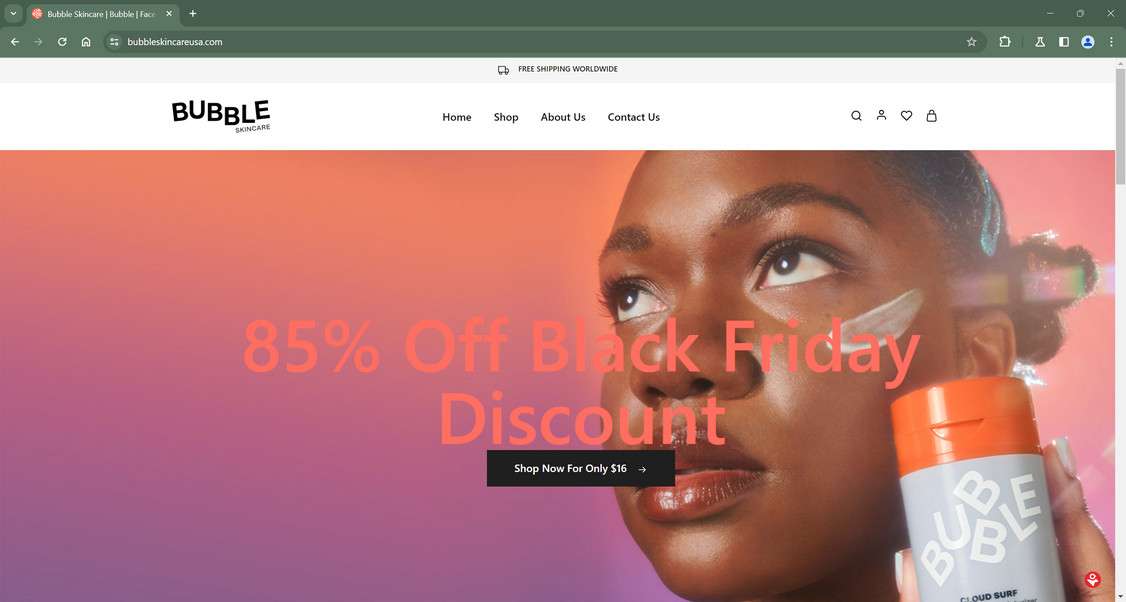The image size is (1126, 602).
Task: Click the Bubble Skincare logo
Action: click(x=221, y=116)
